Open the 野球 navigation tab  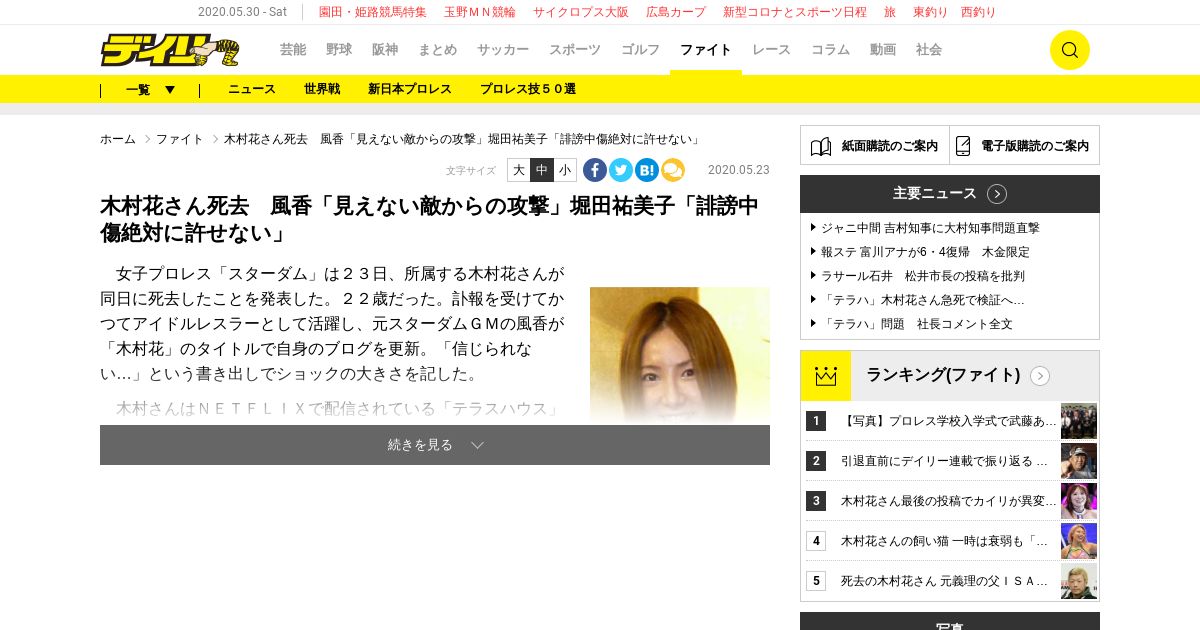pos(339,50)
